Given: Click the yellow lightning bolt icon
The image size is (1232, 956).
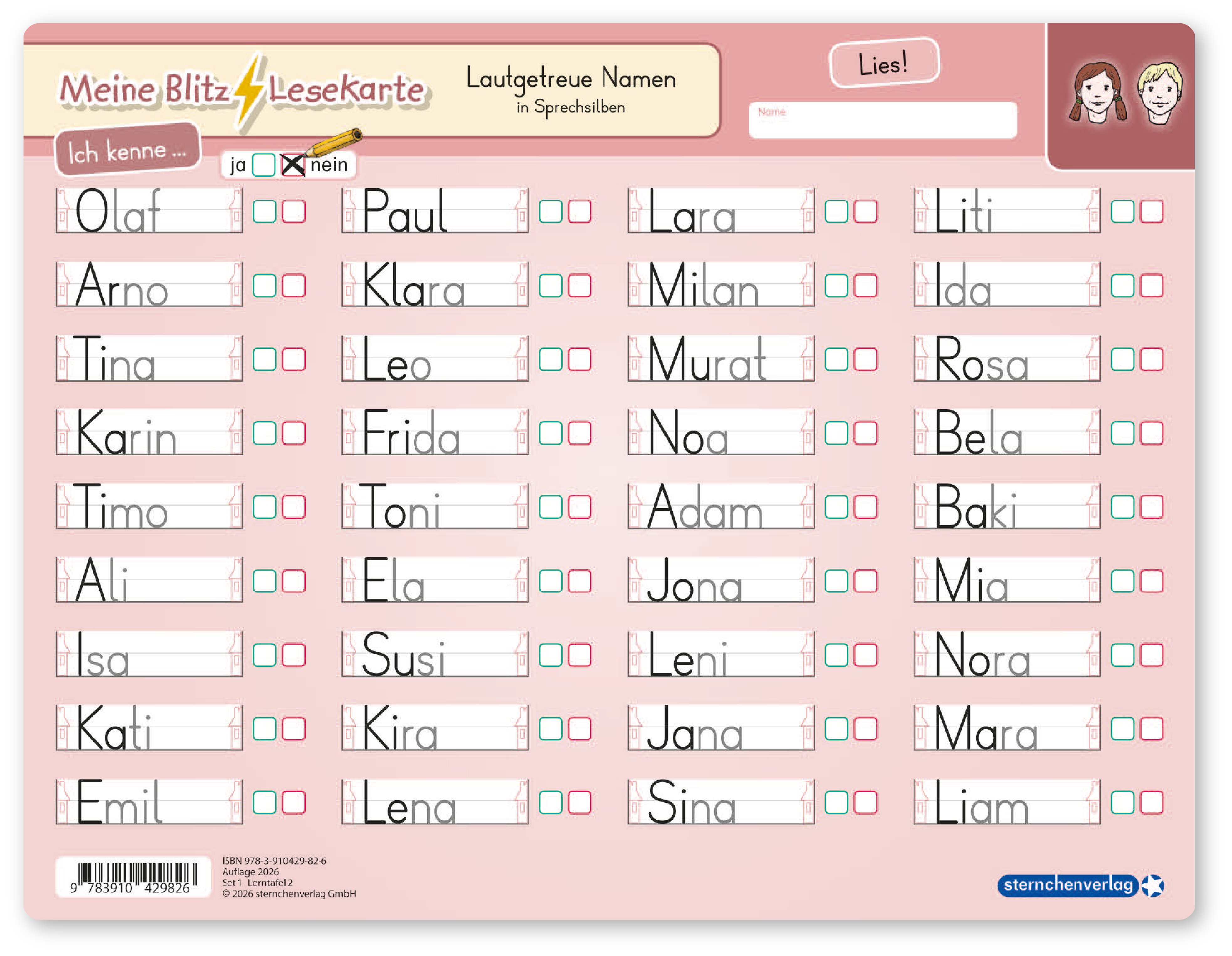Looking at the screenshot, I should pyautogui.click(x=249, y=90).
